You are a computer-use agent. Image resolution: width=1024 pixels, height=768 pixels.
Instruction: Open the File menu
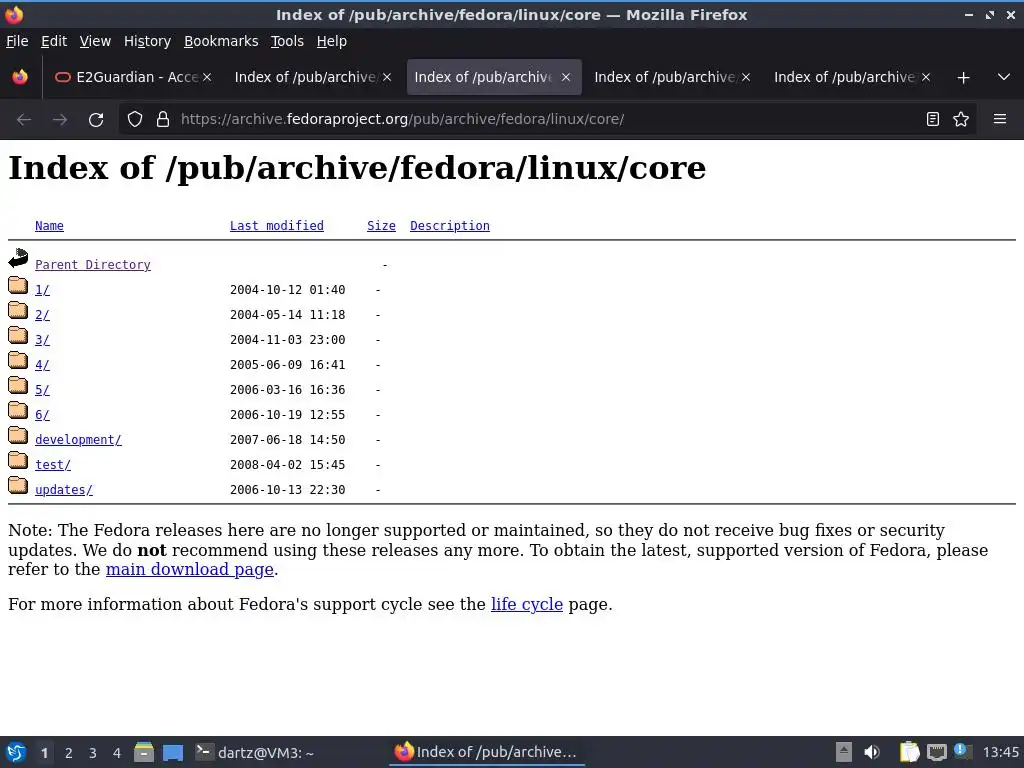coord(17,41)
